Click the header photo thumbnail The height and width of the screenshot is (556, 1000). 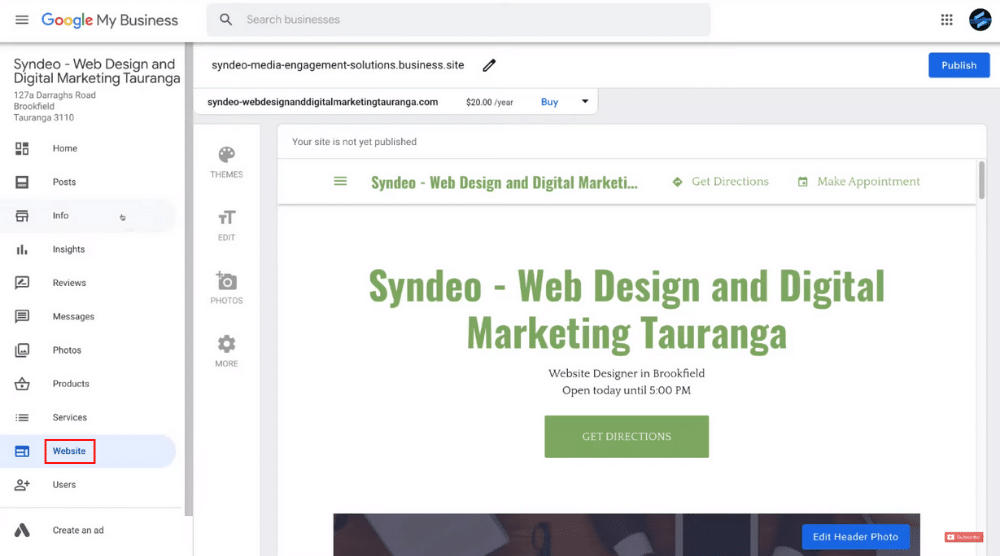(626, 535)
